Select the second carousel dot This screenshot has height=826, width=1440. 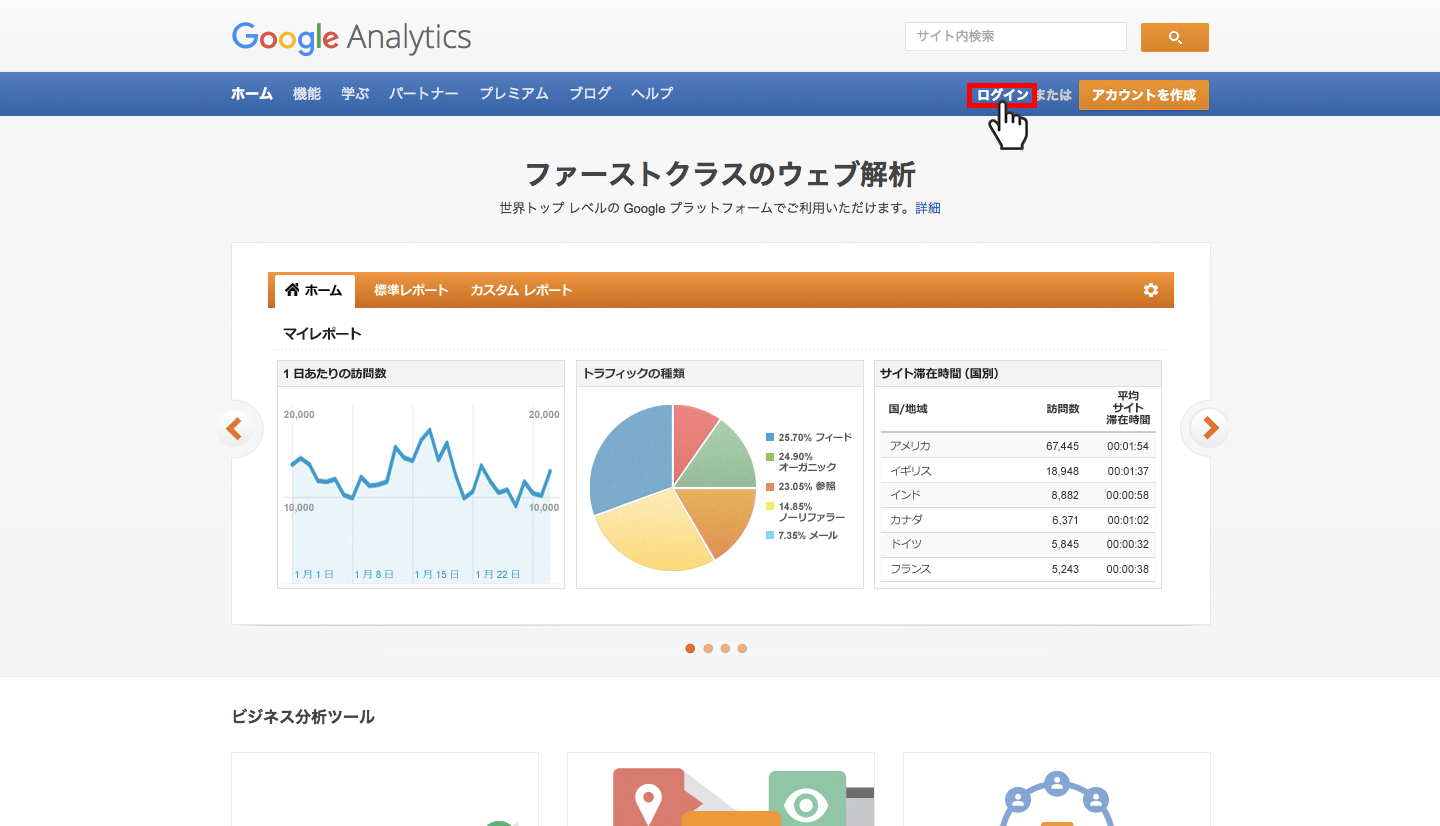coord(708,648)
